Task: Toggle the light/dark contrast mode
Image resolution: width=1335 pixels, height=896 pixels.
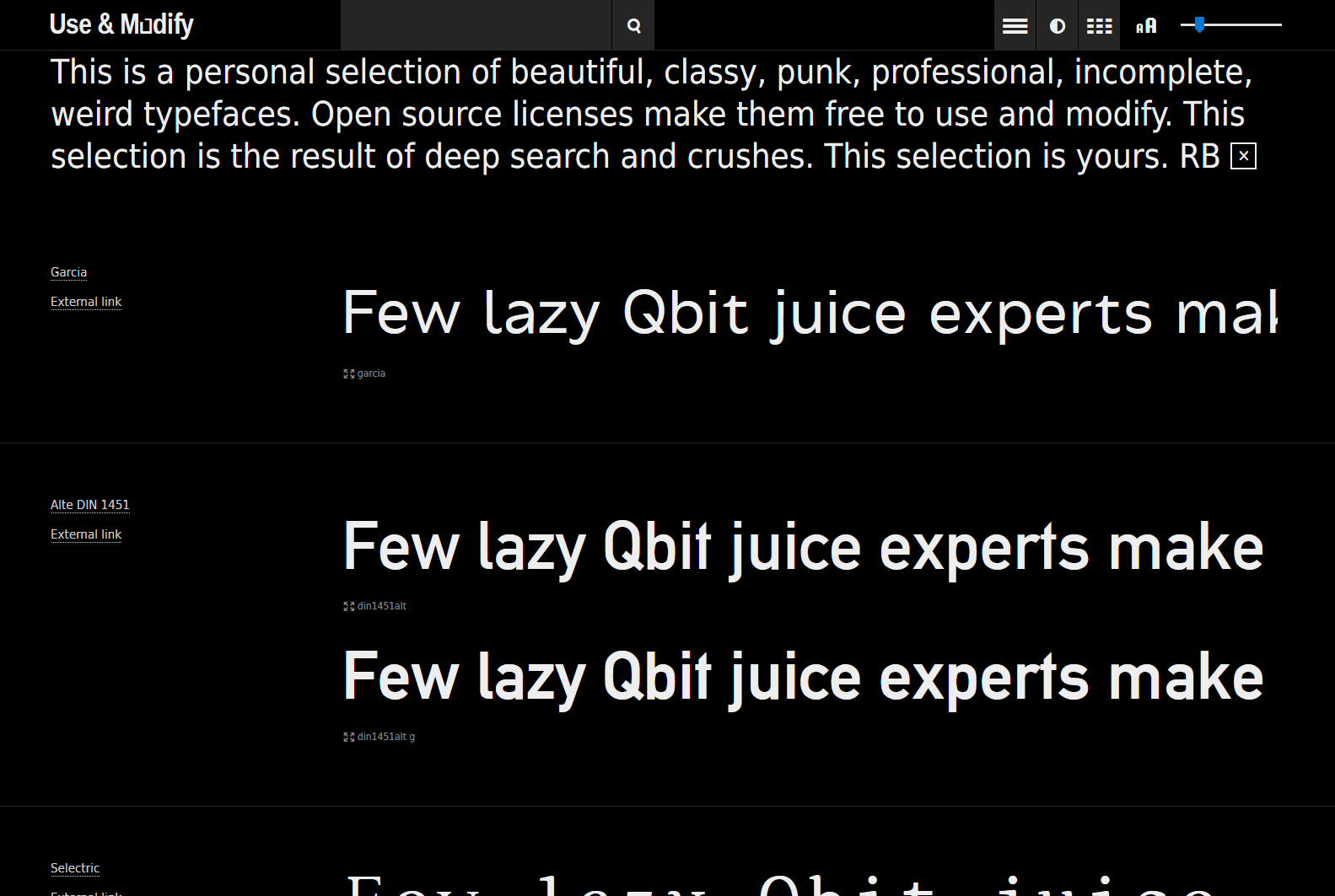Action: tap(1057, 26)
